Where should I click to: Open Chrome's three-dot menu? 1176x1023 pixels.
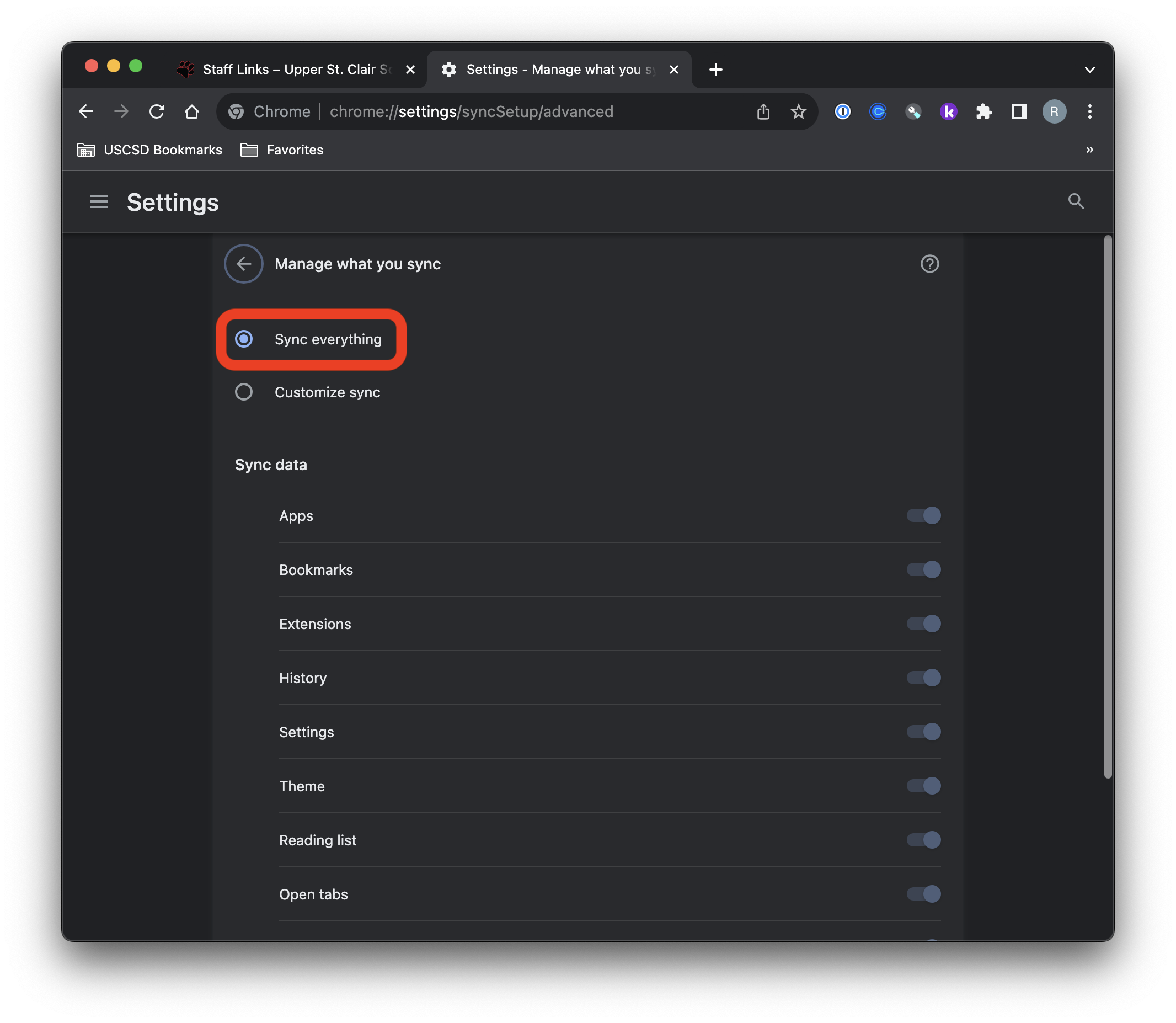pos(1090,111)
